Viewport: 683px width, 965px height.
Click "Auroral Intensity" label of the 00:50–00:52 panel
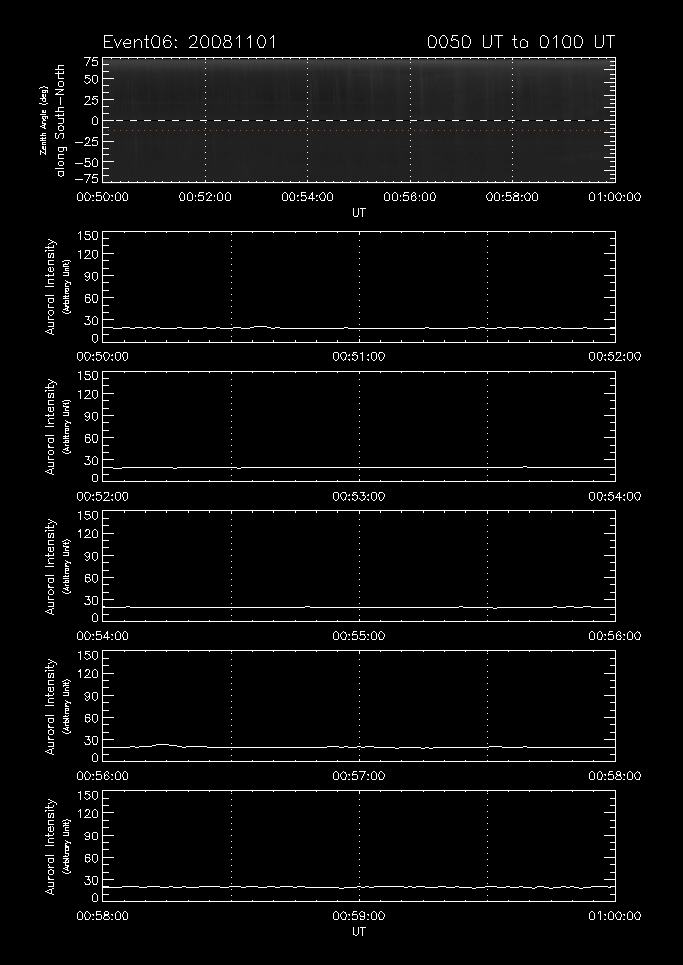coord(50,287)
